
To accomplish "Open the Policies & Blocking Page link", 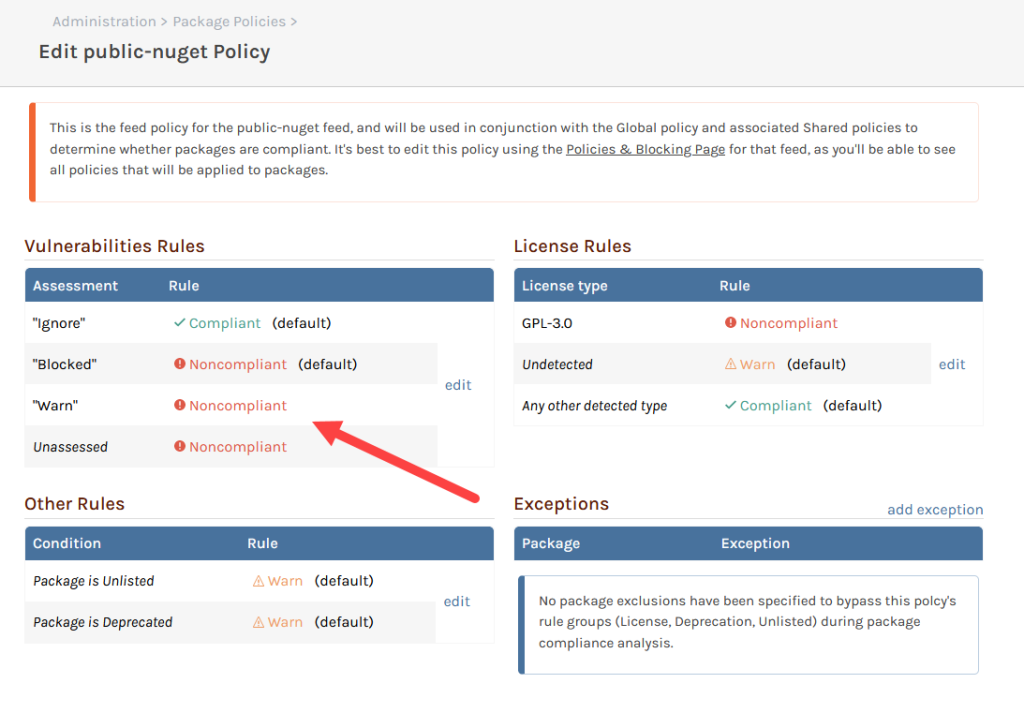I will pyautogui.click(x=645, y=150).
